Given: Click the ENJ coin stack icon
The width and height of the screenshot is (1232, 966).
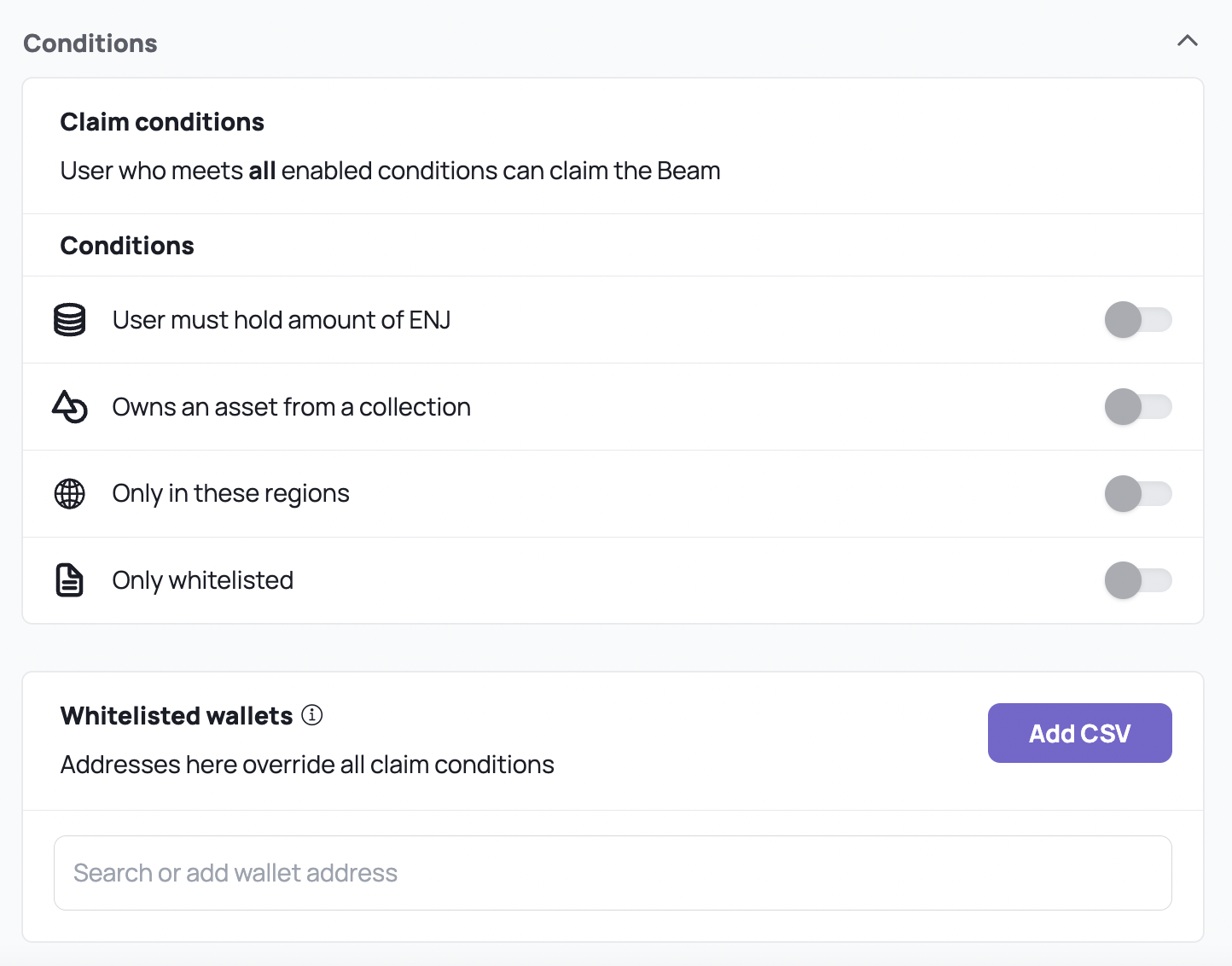Looking at the screenshot, I should click(x=70, y=320).
